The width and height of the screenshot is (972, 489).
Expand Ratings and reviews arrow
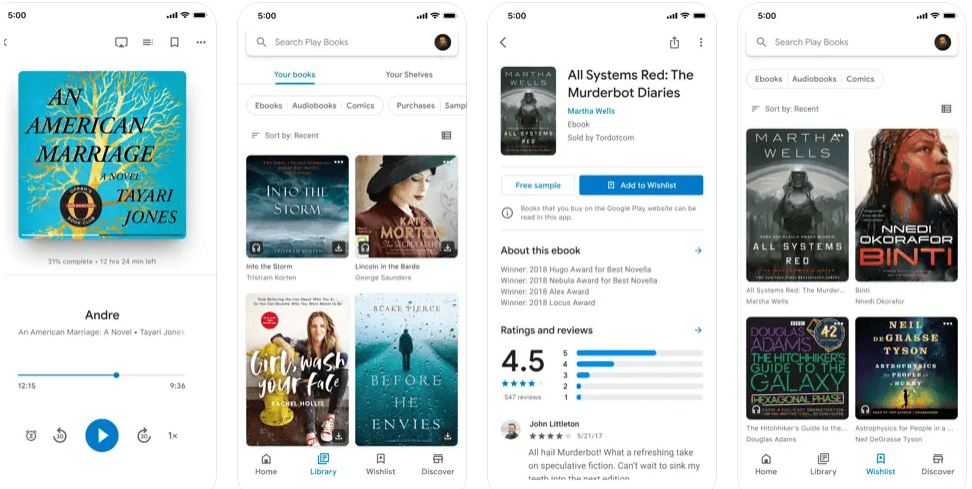pos(698,330)
